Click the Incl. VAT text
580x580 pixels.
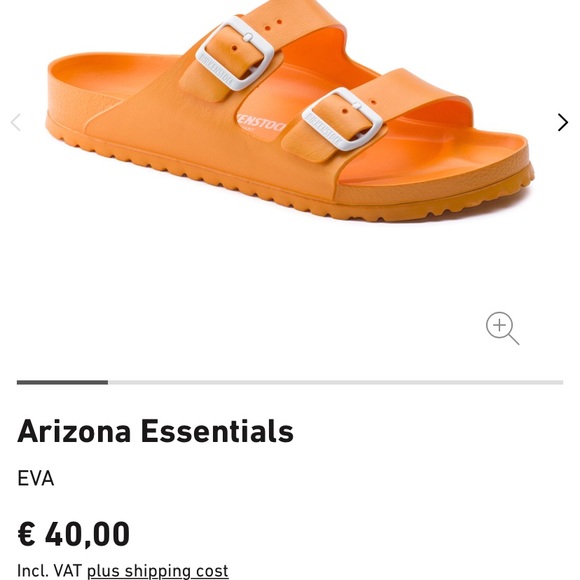tap(49, 570)
